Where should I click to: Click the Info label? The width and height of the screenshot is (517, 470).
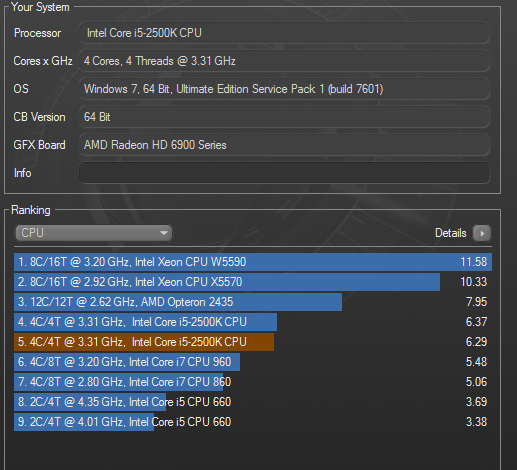tap(23, 173)
